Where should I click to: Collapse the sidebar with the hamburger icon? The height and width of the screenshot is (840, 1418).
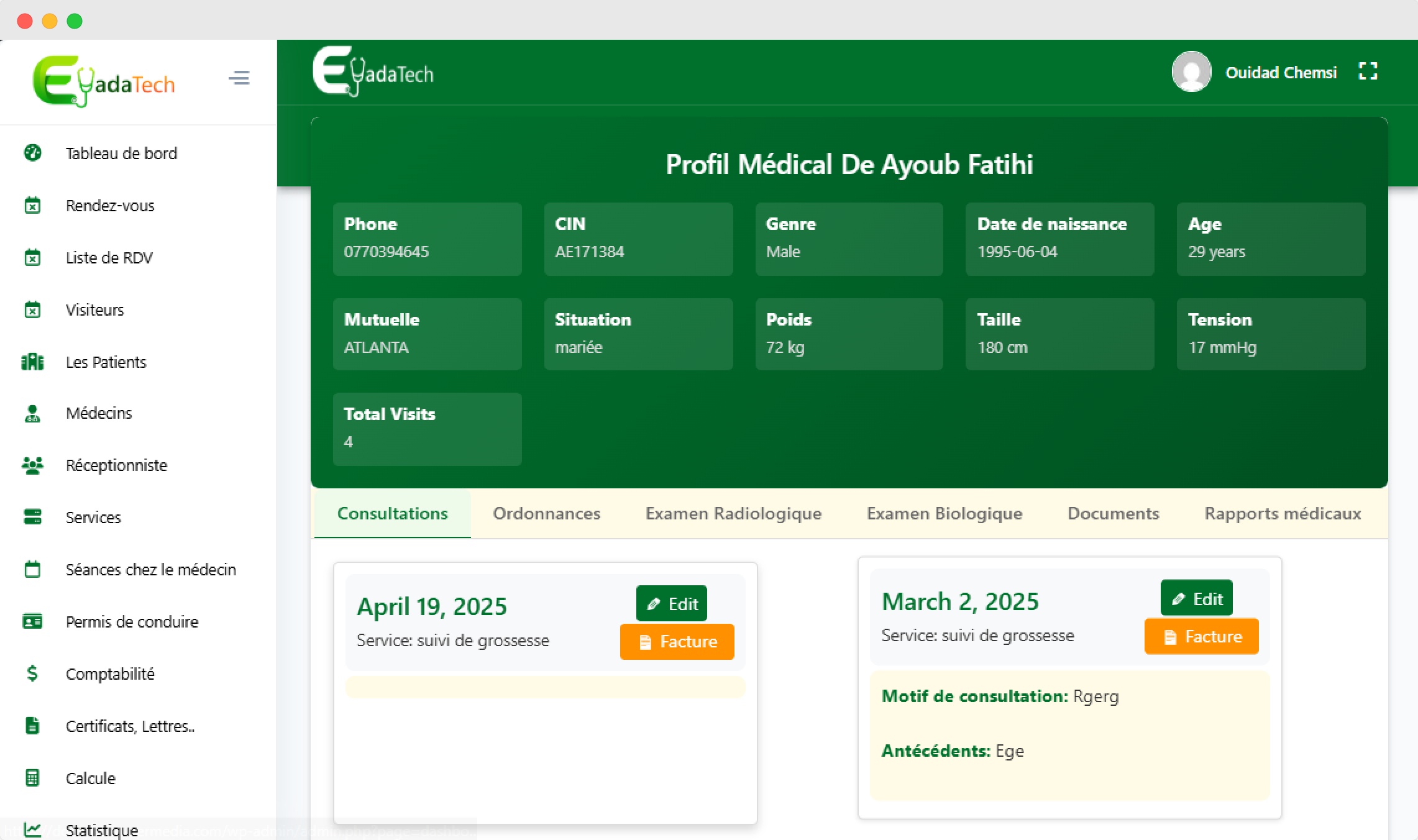point(239,78)
